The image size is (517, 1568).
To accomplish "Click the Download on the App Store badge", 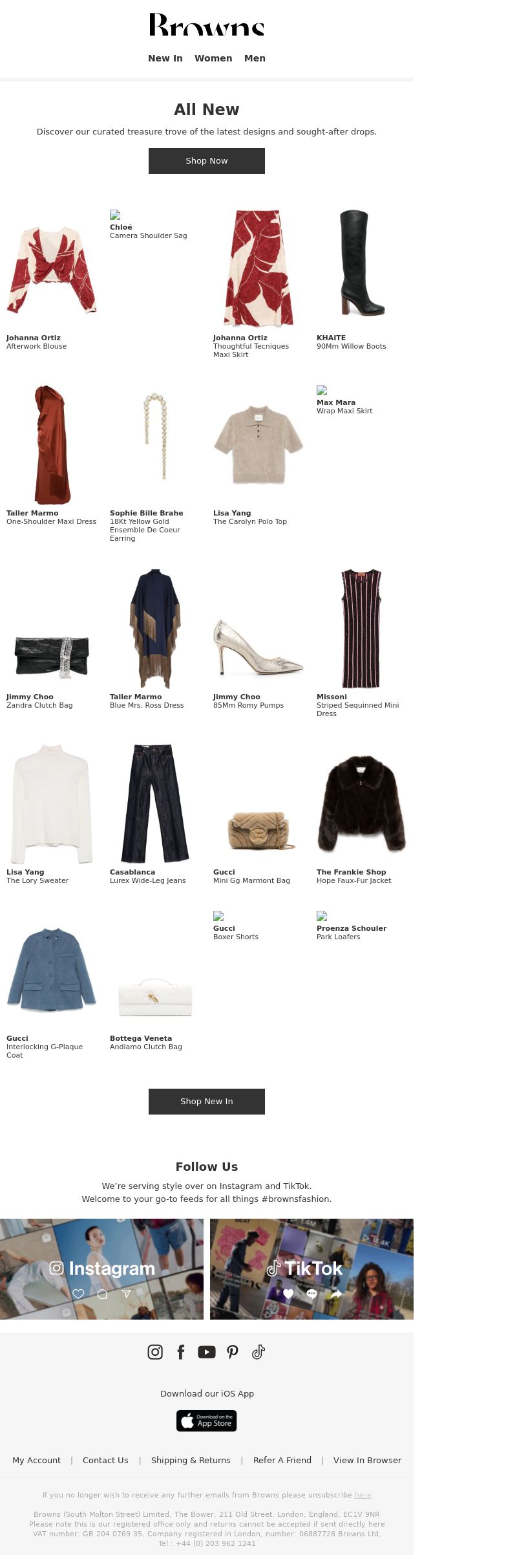I will coord(207,1421).
